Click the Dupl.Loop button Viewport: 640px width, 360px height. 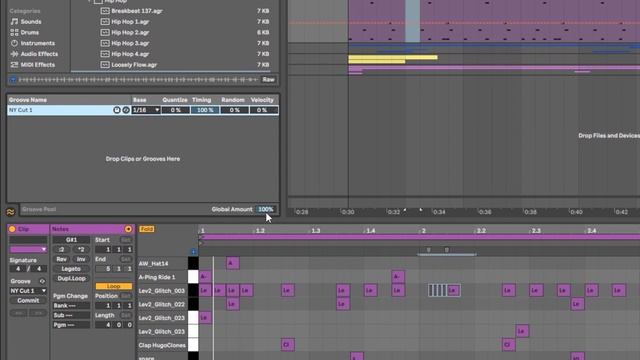(x=71, y=278)
